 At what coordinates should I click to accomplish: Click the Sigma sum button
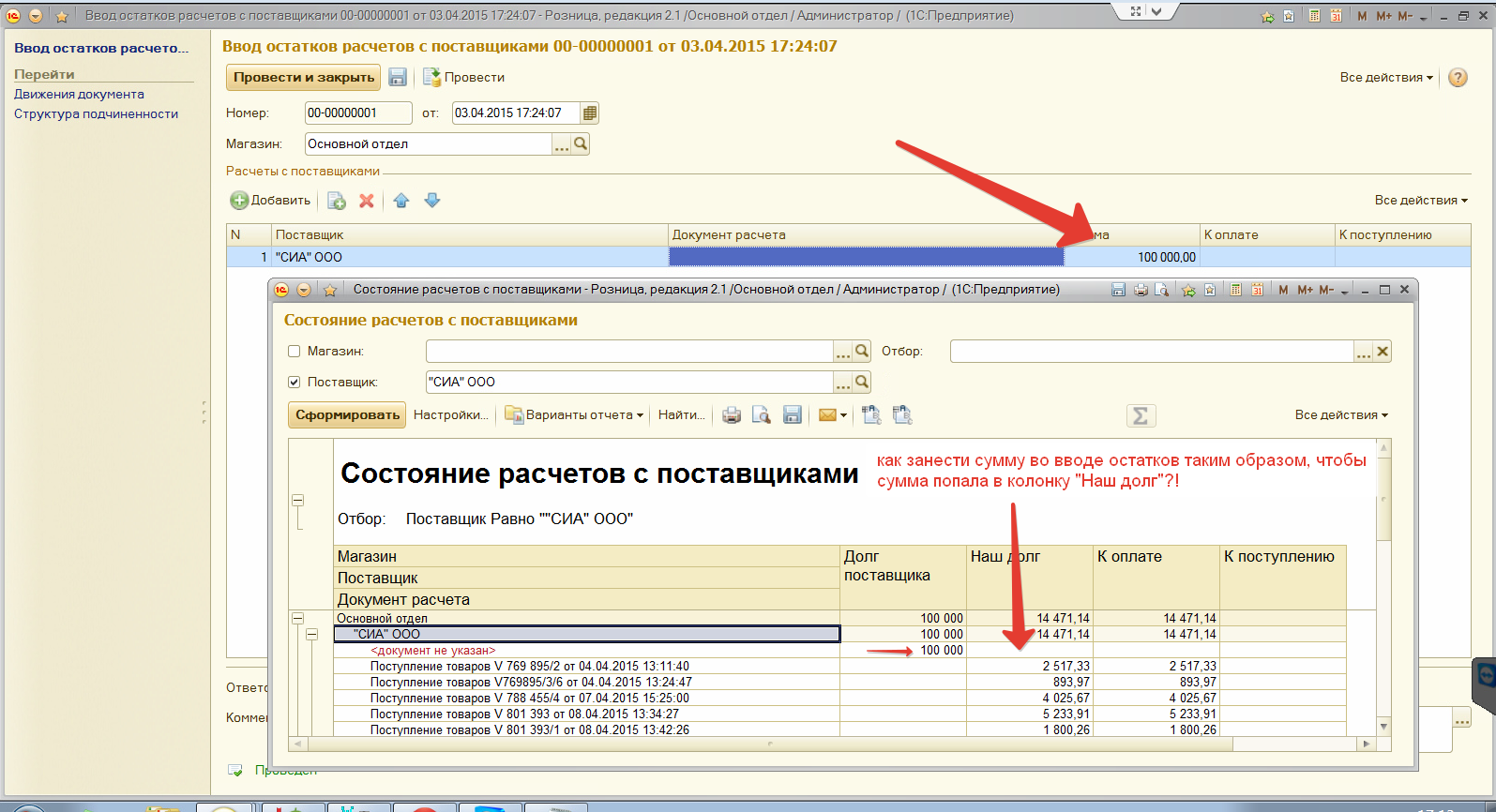(1141, 415)
